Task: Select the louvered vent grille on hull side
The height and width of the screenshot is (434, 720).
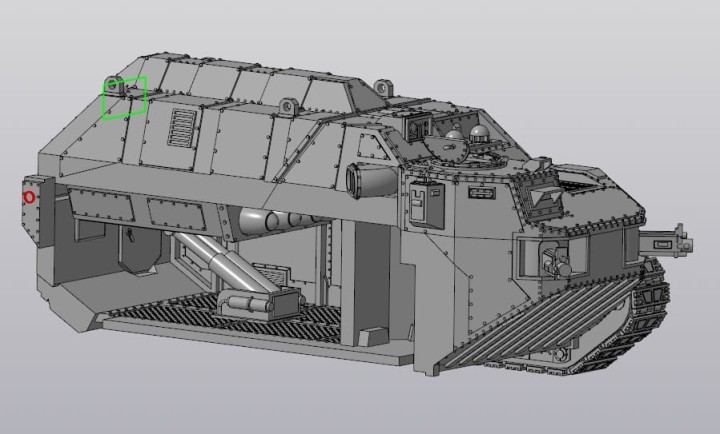Action: pyautogui.click(x=183, y=128)
